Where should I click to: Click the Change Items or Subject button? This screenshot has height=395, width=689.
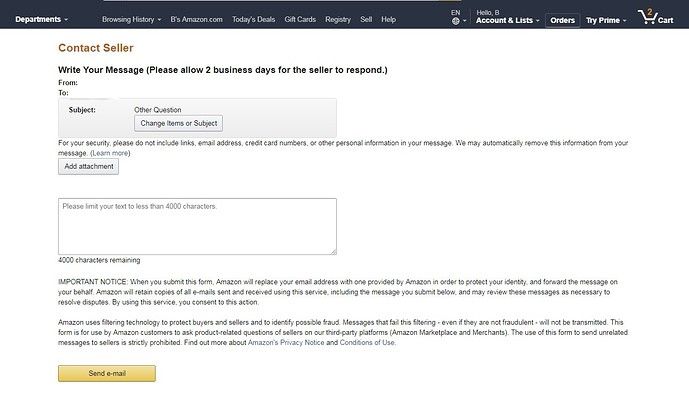click(x=178, y=123)
